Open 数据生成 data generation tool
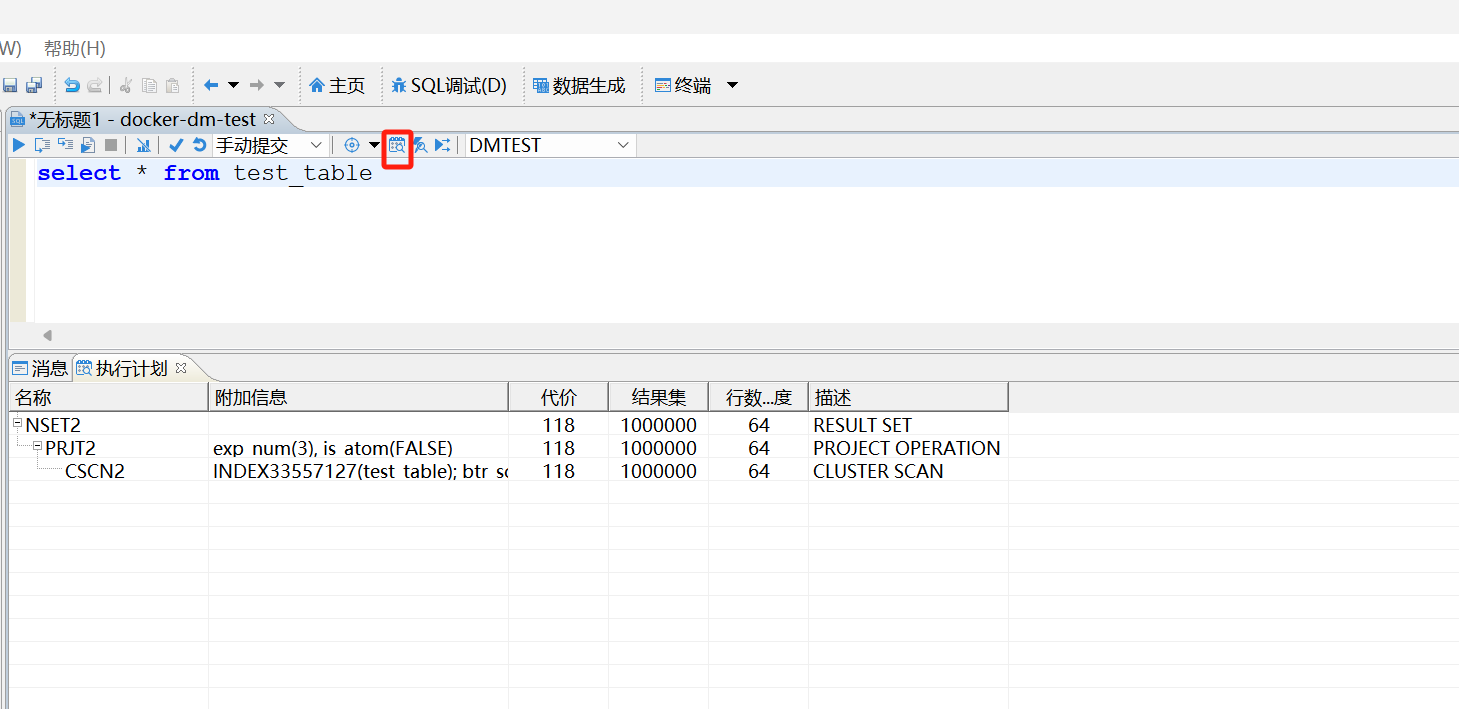 [x=579, y=86]
